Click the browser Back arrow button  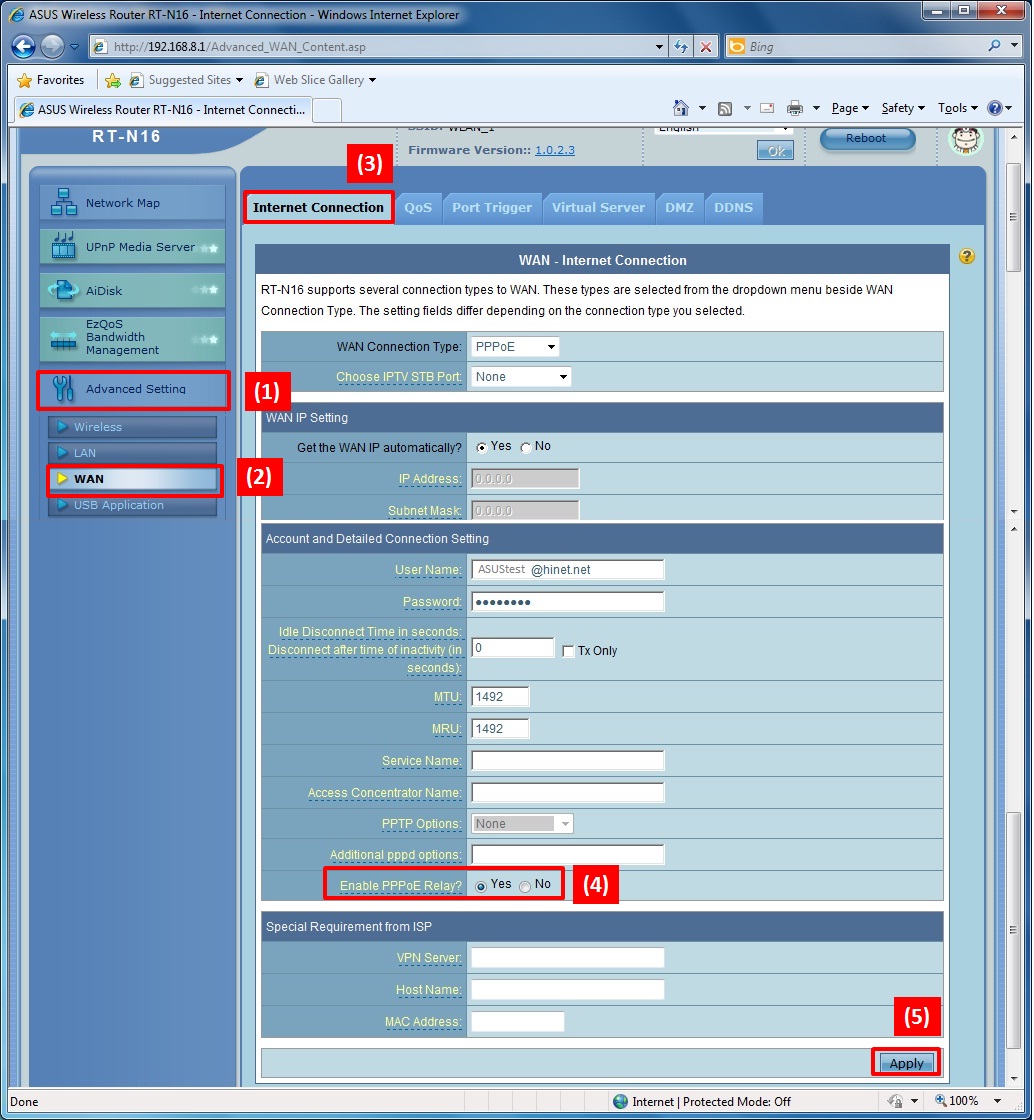[24, 46]
